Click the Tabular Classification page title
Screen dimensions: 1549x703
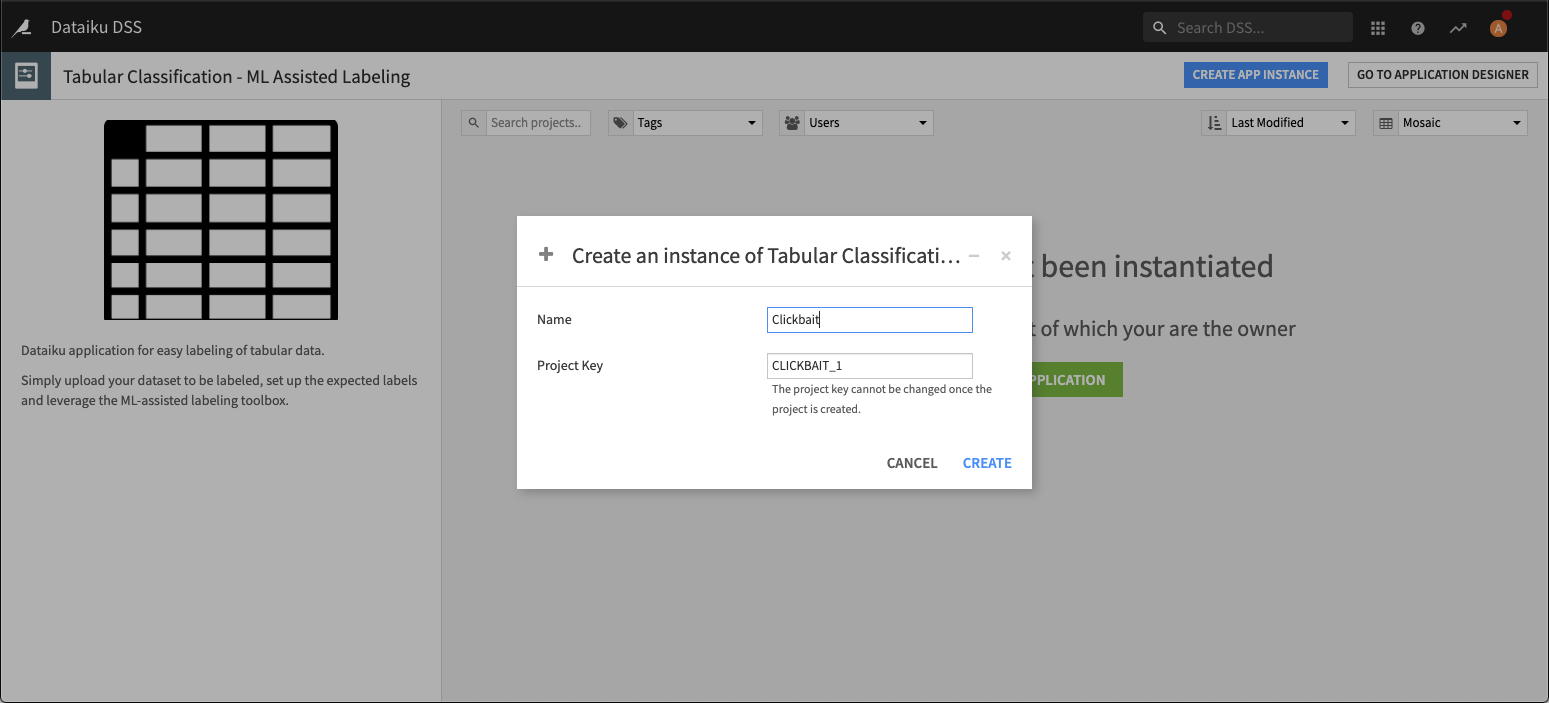[x=237, y=77]
